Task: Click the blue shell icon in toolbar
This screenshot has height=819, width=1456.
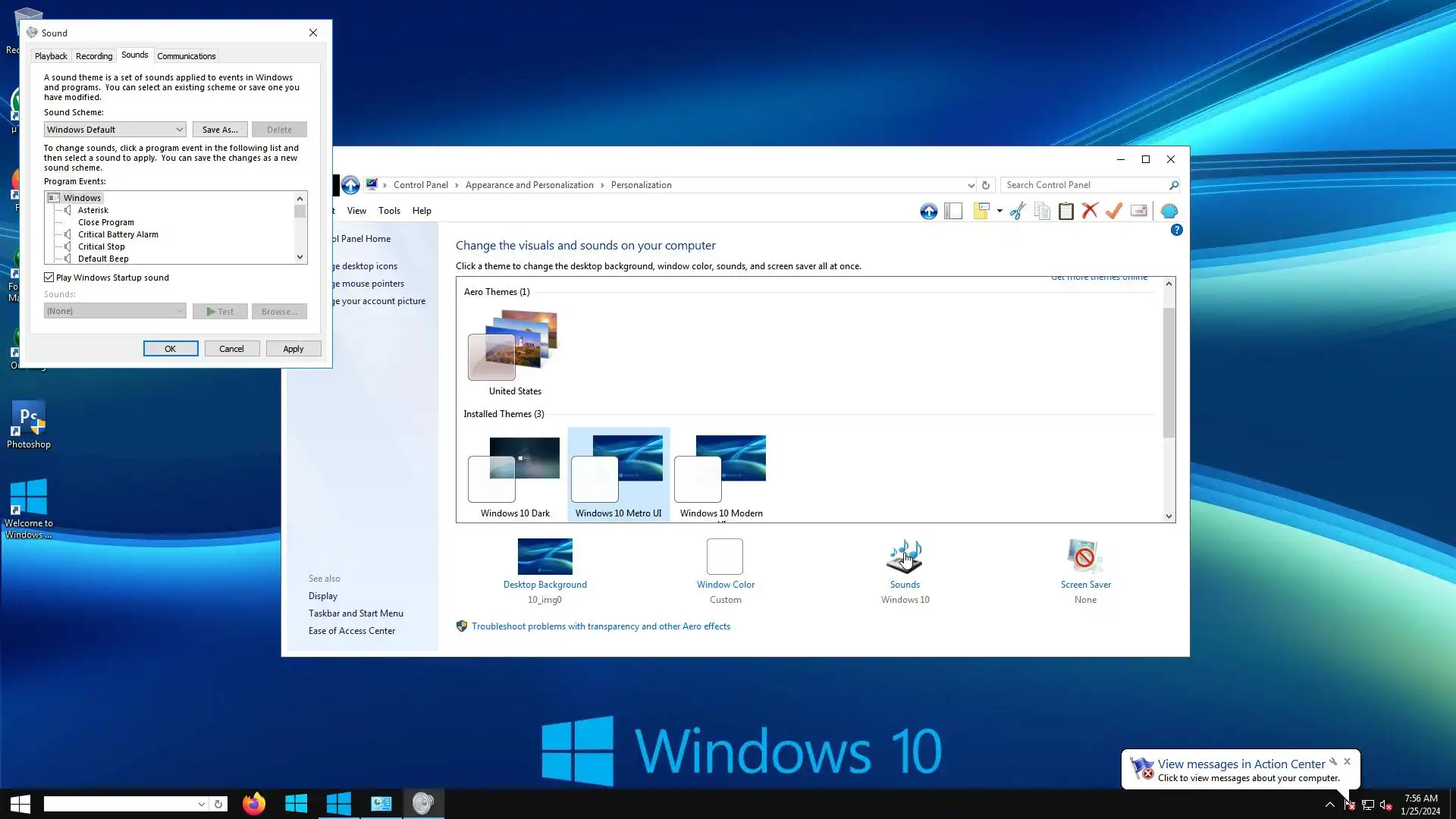Action: [1169, 211]
